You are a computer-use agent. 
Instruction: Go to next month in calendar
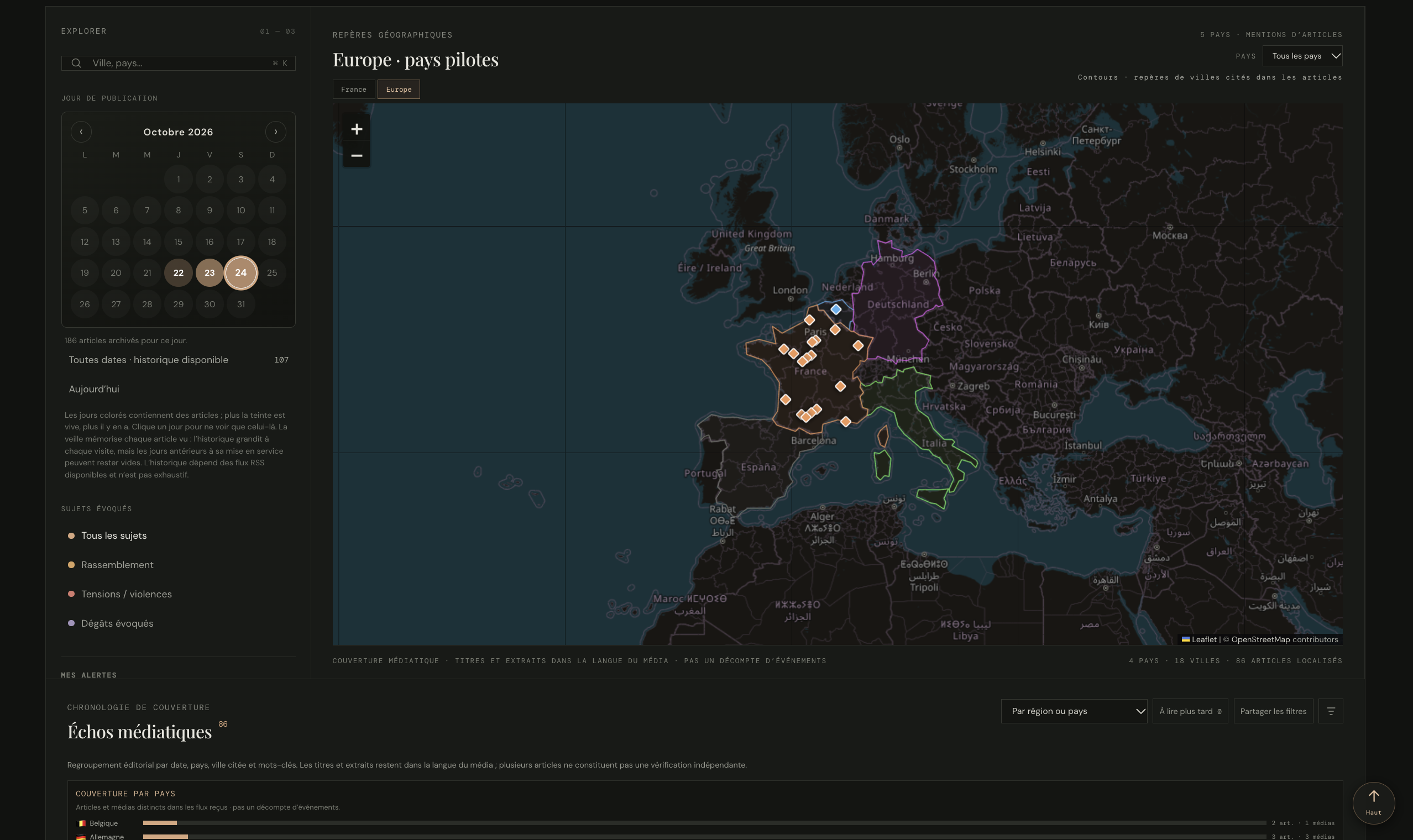click(x=276, y=132)
